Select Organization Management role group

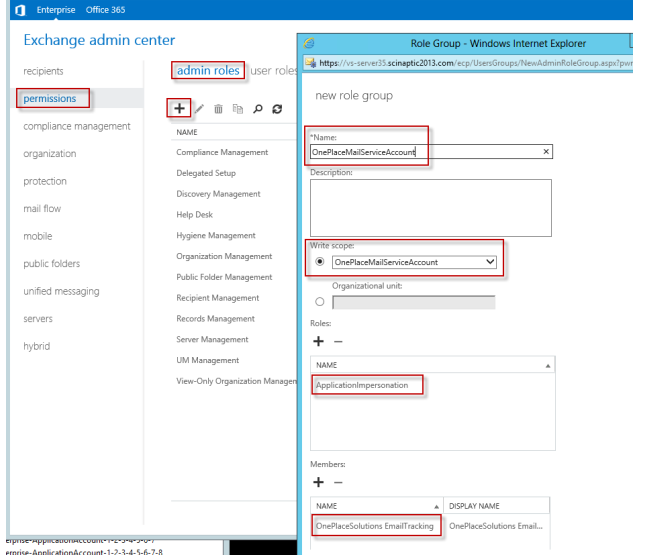224,256
